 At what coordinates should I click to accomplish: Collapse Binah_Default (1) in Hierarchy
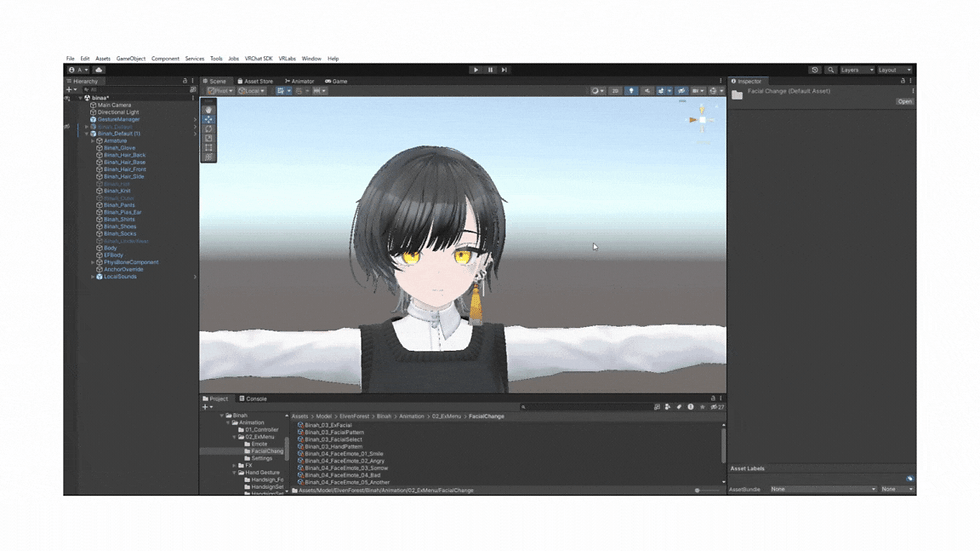(87, 134)
